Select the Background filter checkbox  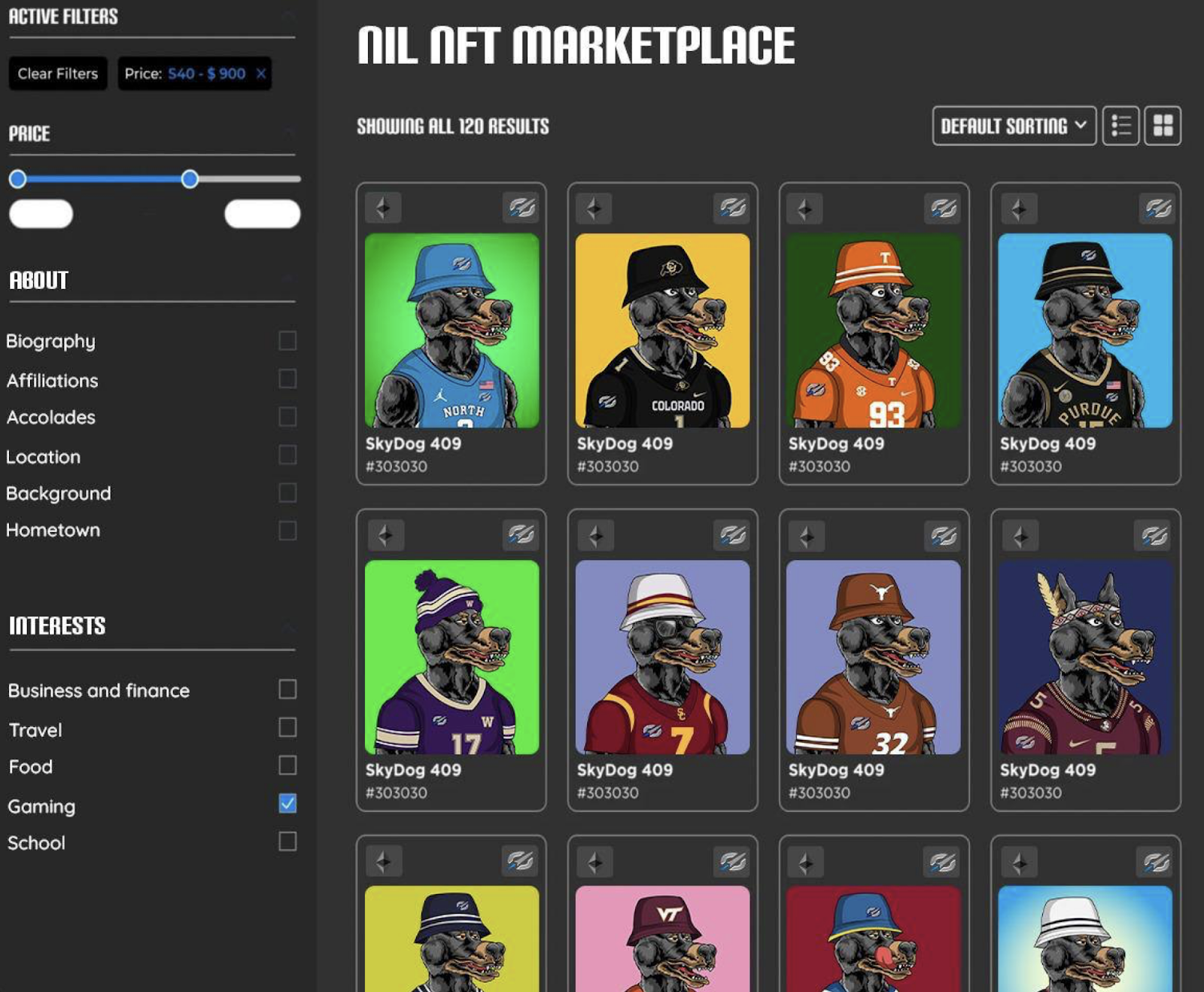pos(287,492)
